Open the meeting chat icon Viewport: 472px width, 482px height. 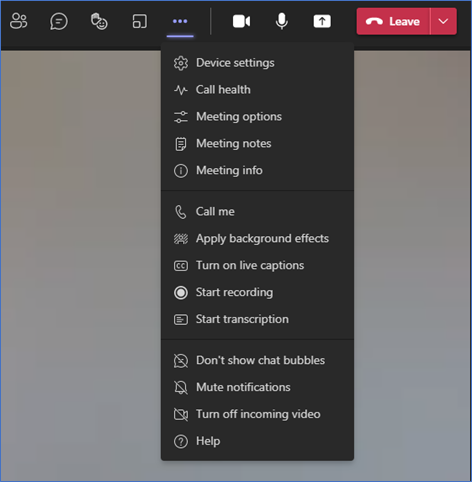(59, 22)
